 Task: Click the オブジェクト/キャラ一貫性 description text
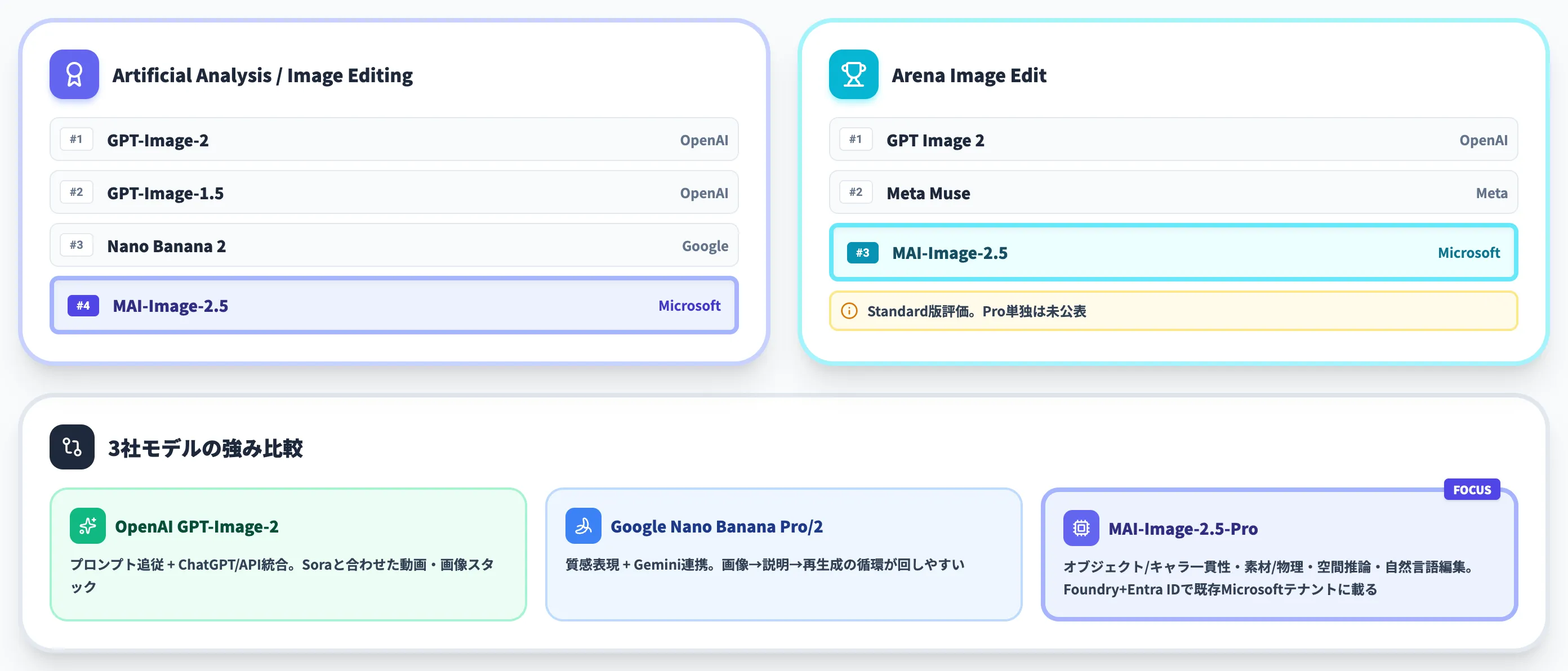[x=1269, y=578]
